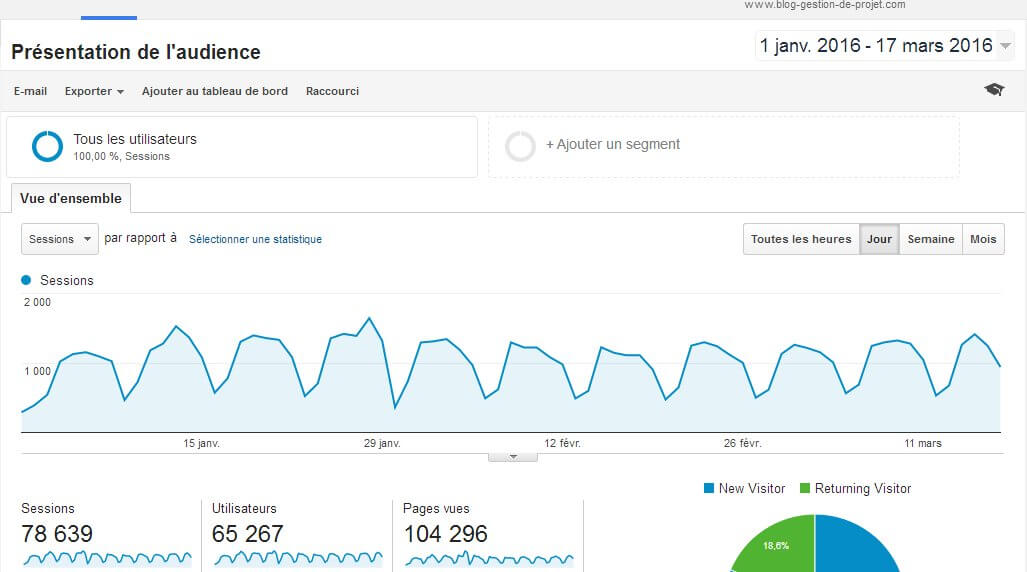Click the 11 mars axis label
The height and width of the screenshot is (572, 1027).
coord(923,444)
